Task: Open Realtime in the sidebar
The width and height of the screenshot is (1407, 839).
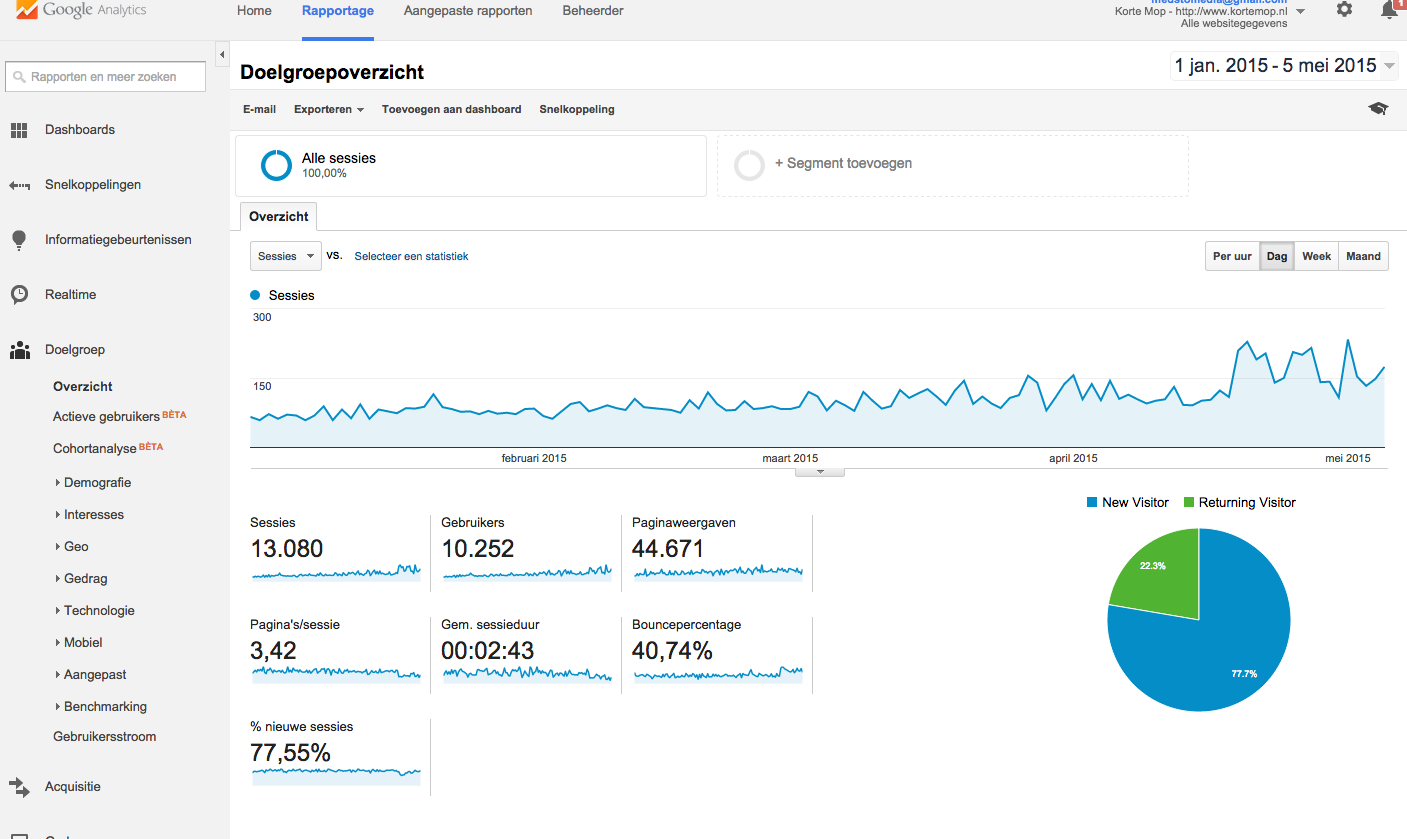Action: [x=71, y=295]
